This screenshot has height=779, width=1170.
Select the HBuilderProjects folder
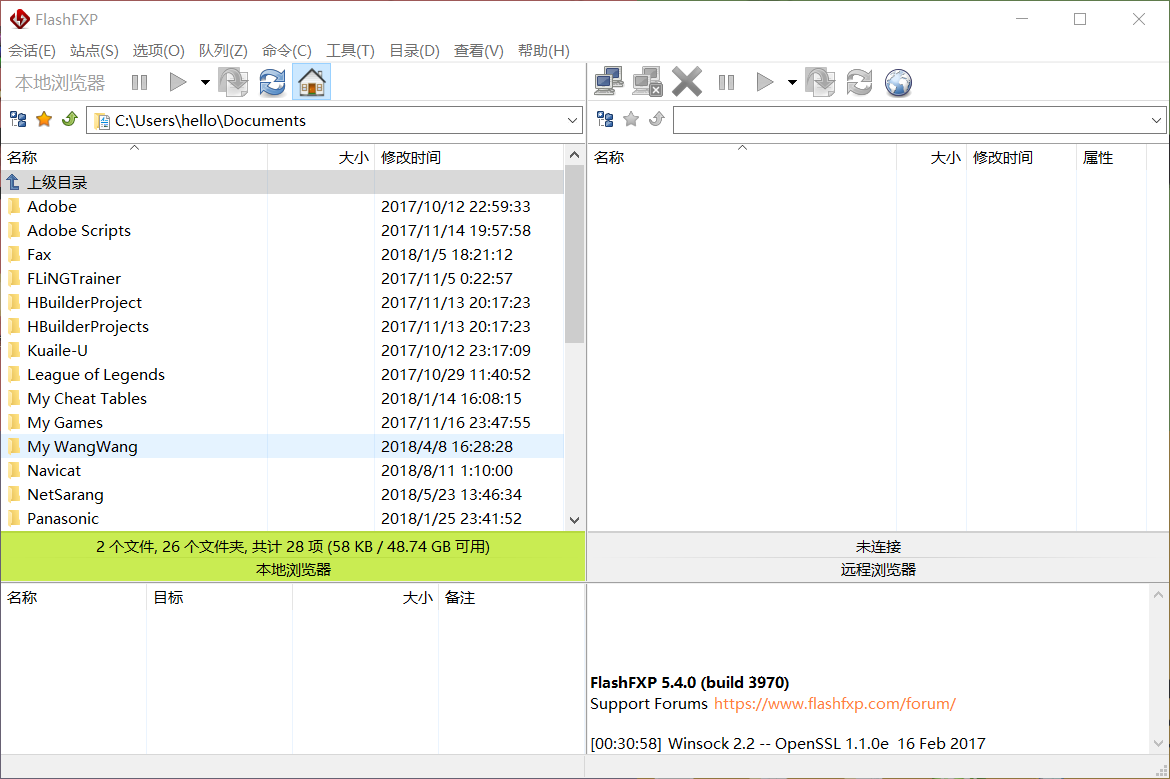(282, 326)
